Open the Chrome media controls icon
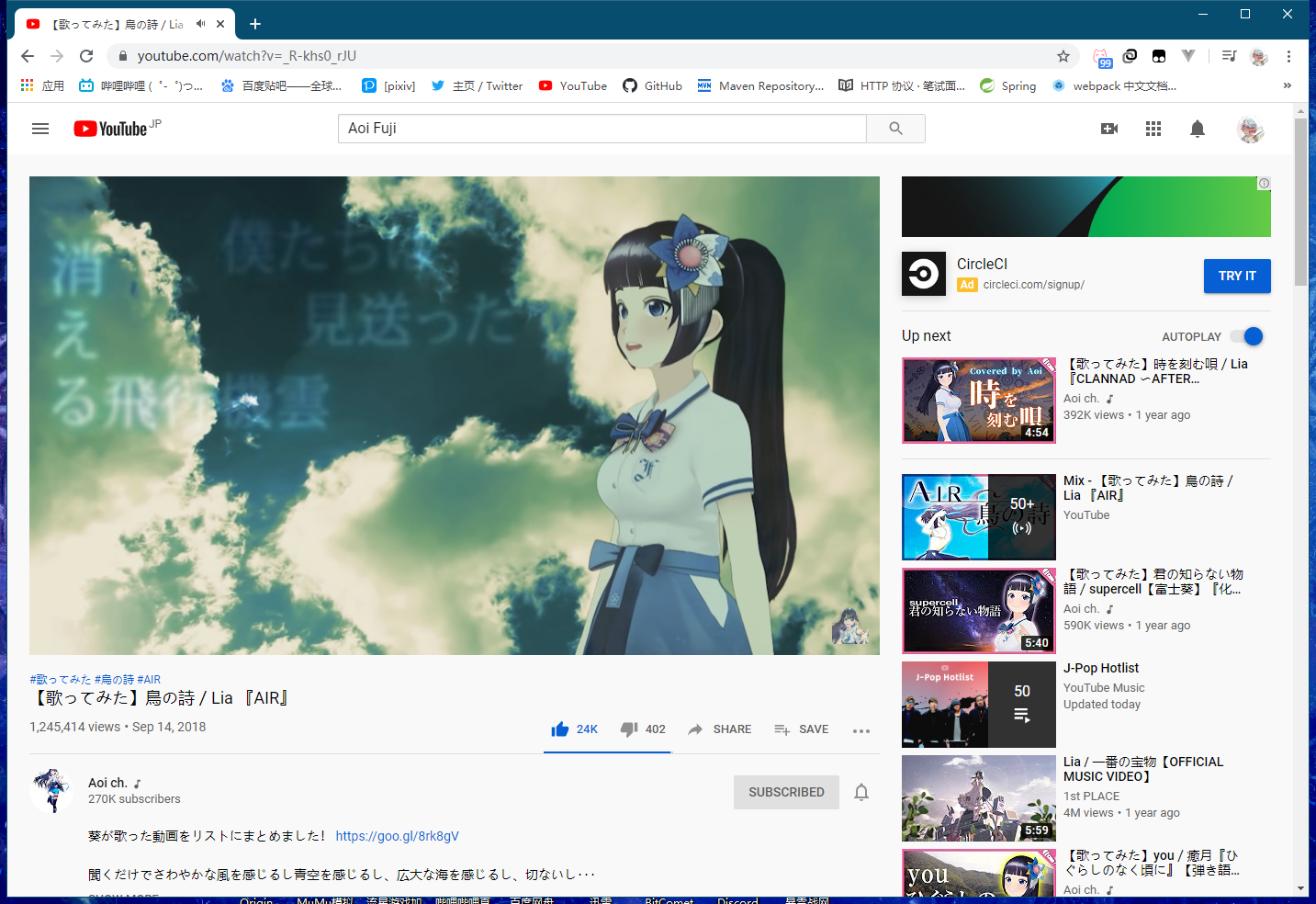 click(1229, 56)
